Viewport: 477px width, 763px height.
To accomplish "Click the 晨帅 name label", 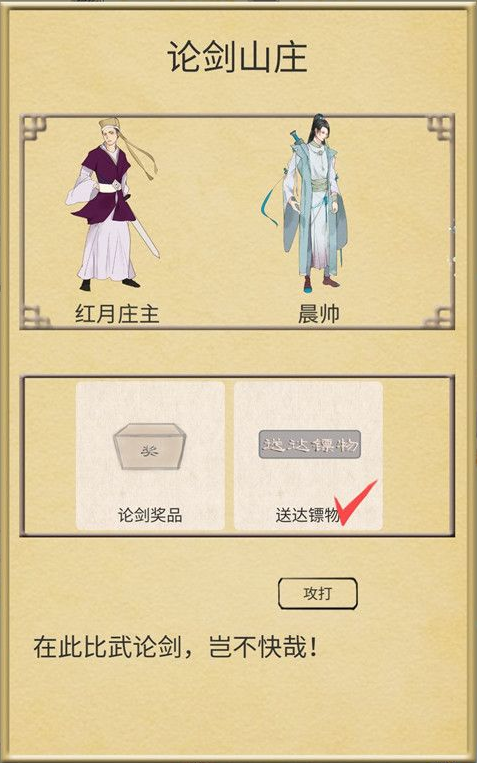I will pyautogui.click(x=319, y=315).
